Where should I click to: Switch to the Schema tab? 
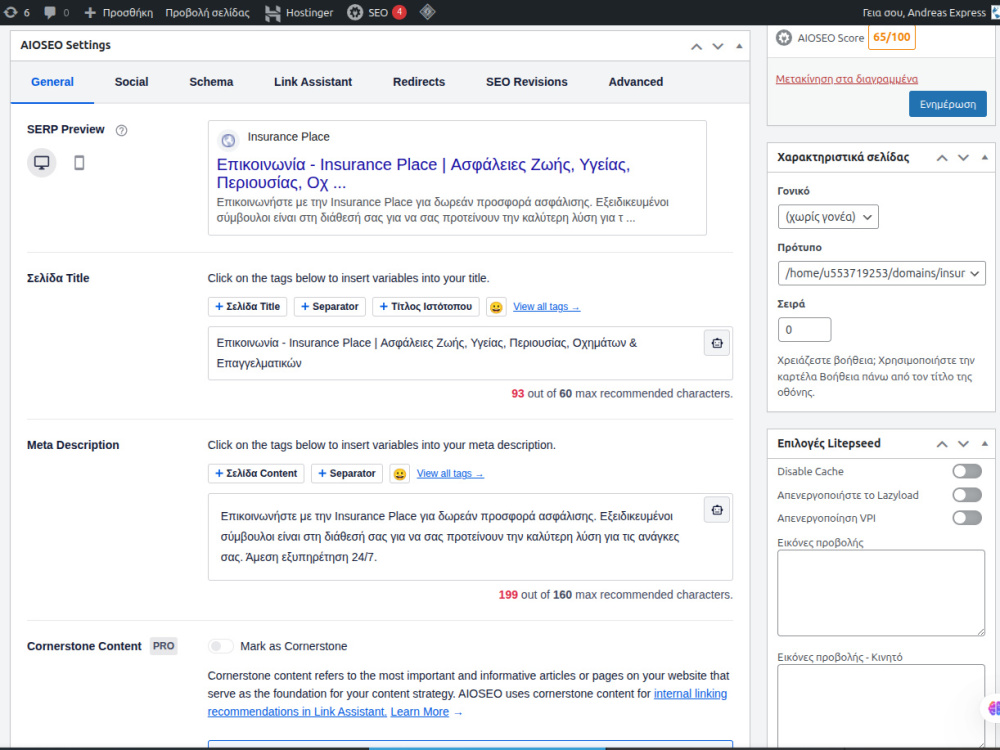tap(211, 82)
